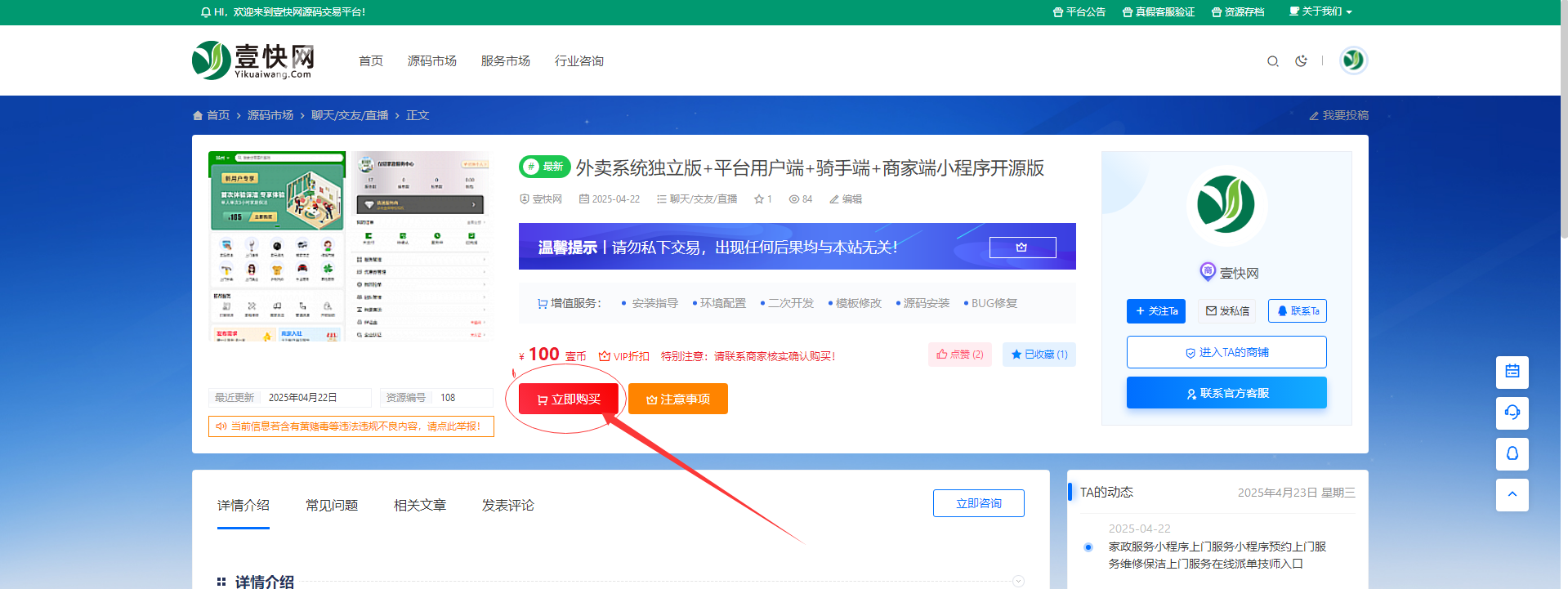Image resolution: width=1568 pixels, height=589 pixels.
Task: Click 联系官方客服 button
Action: point(1226,393)
